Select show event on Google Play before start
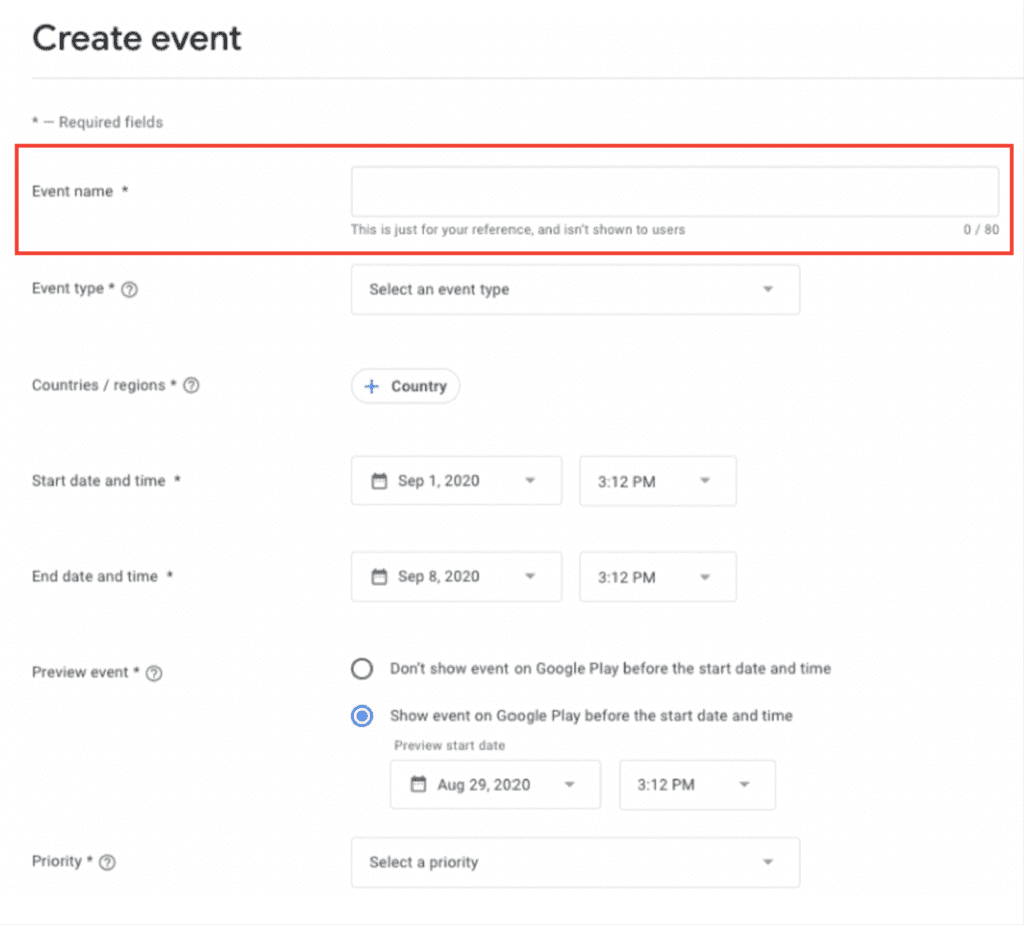1024x925 pixels. click(362, 716)
